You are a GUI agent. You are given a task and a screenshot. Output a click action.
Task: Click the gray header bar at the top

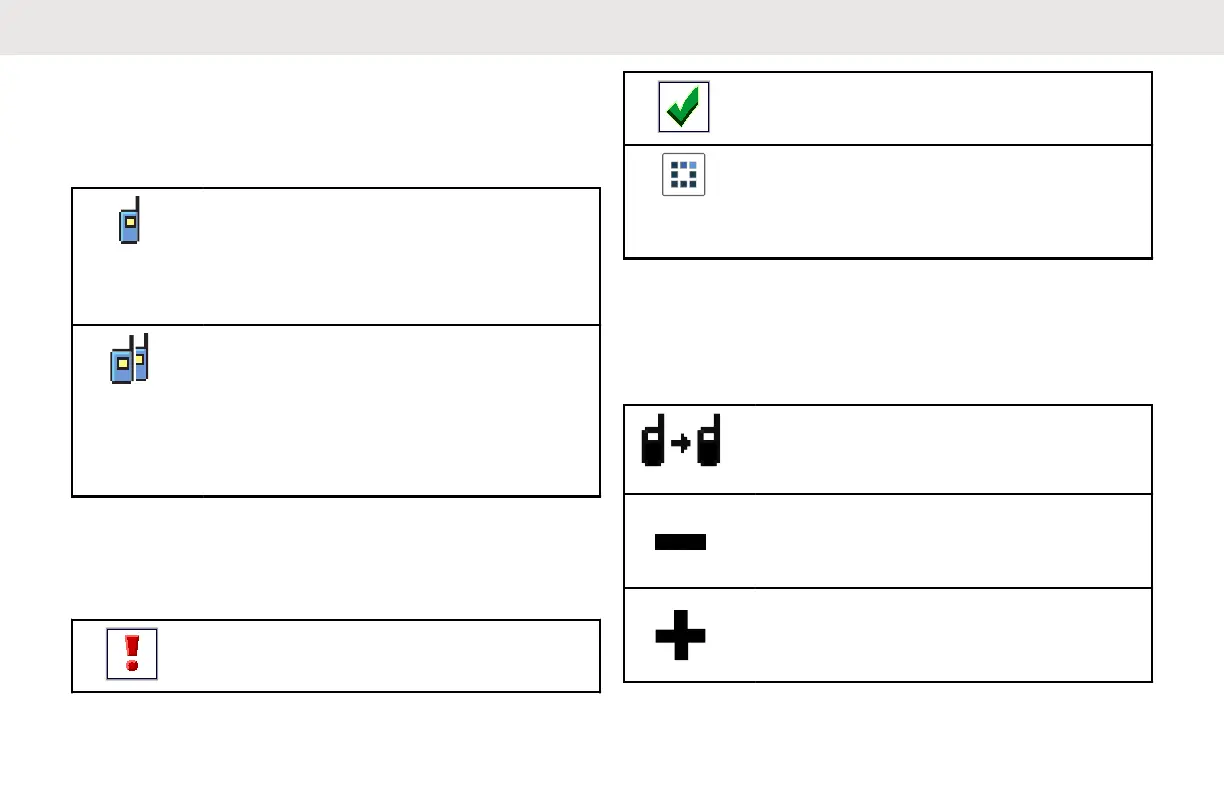612,26
